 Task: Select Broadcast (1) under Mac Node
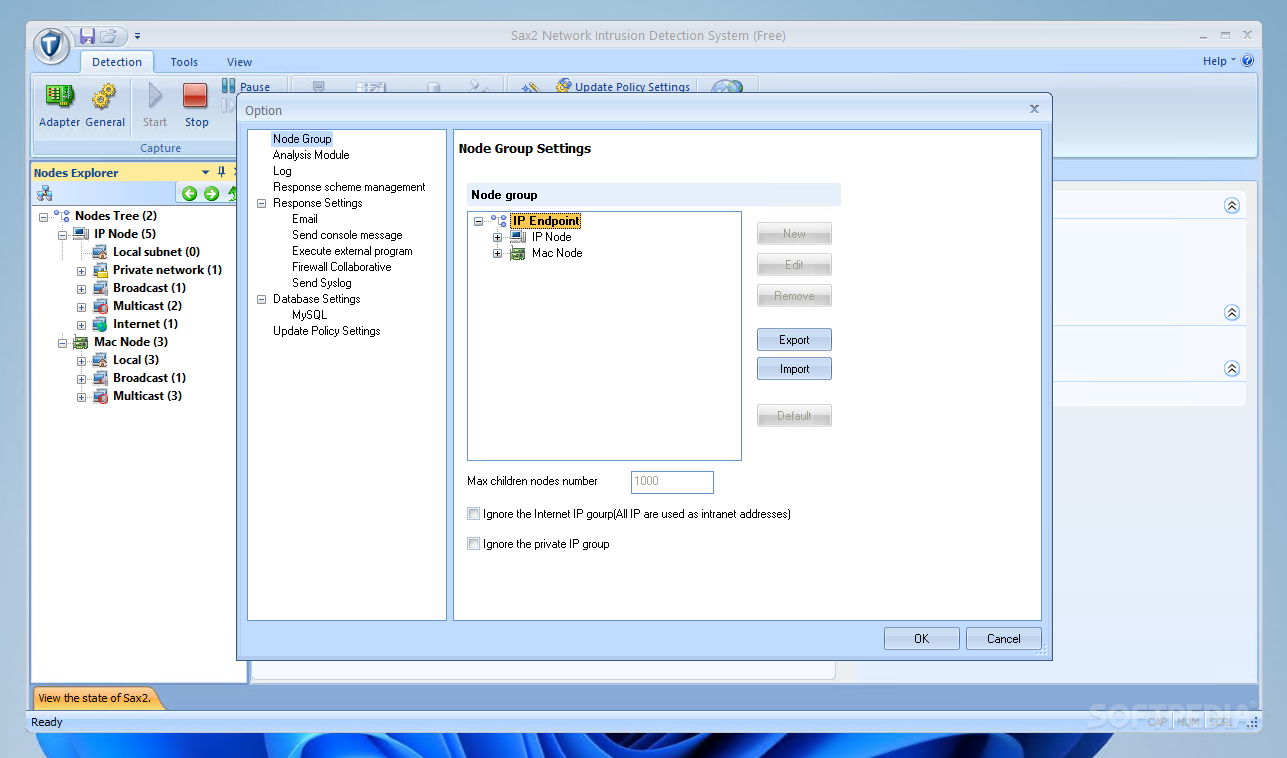149,378
